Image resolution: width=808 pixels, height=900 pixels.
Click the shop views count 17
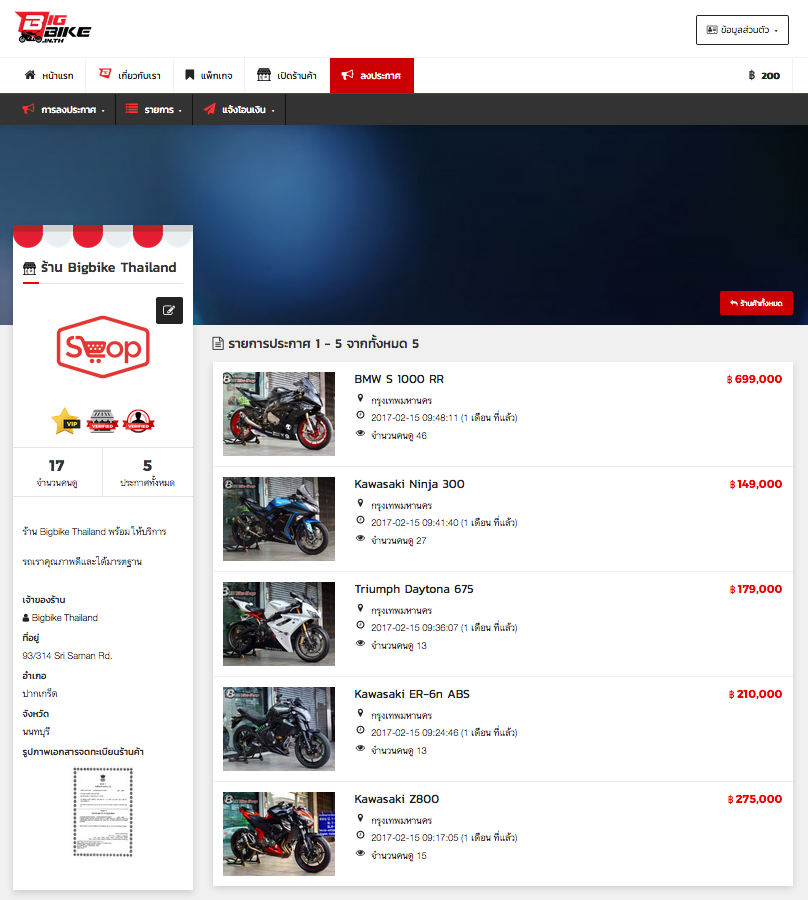(57, 465)
